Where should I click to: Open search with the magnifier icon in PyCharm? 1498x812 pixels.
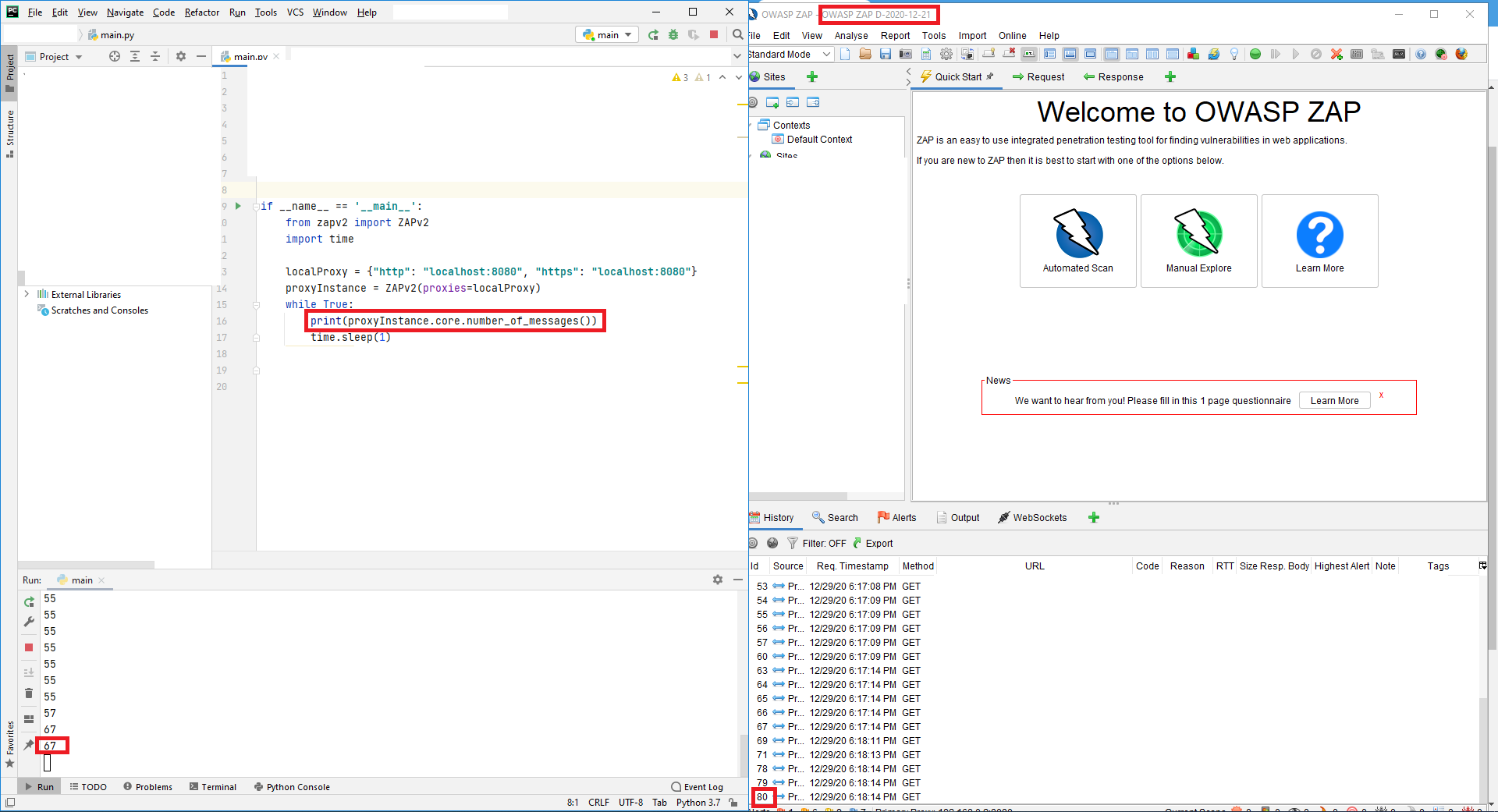[737, 34]
